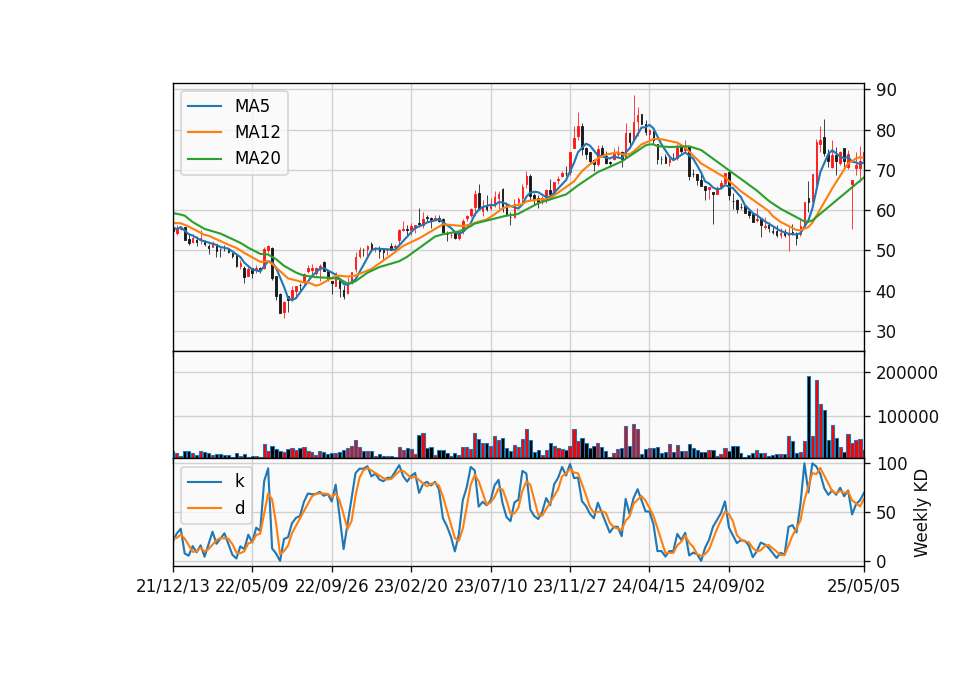The height and width of the screenshot is (690, 960).
Task: Click the 100000 volume axis label
Action: (x=907, y=417)
